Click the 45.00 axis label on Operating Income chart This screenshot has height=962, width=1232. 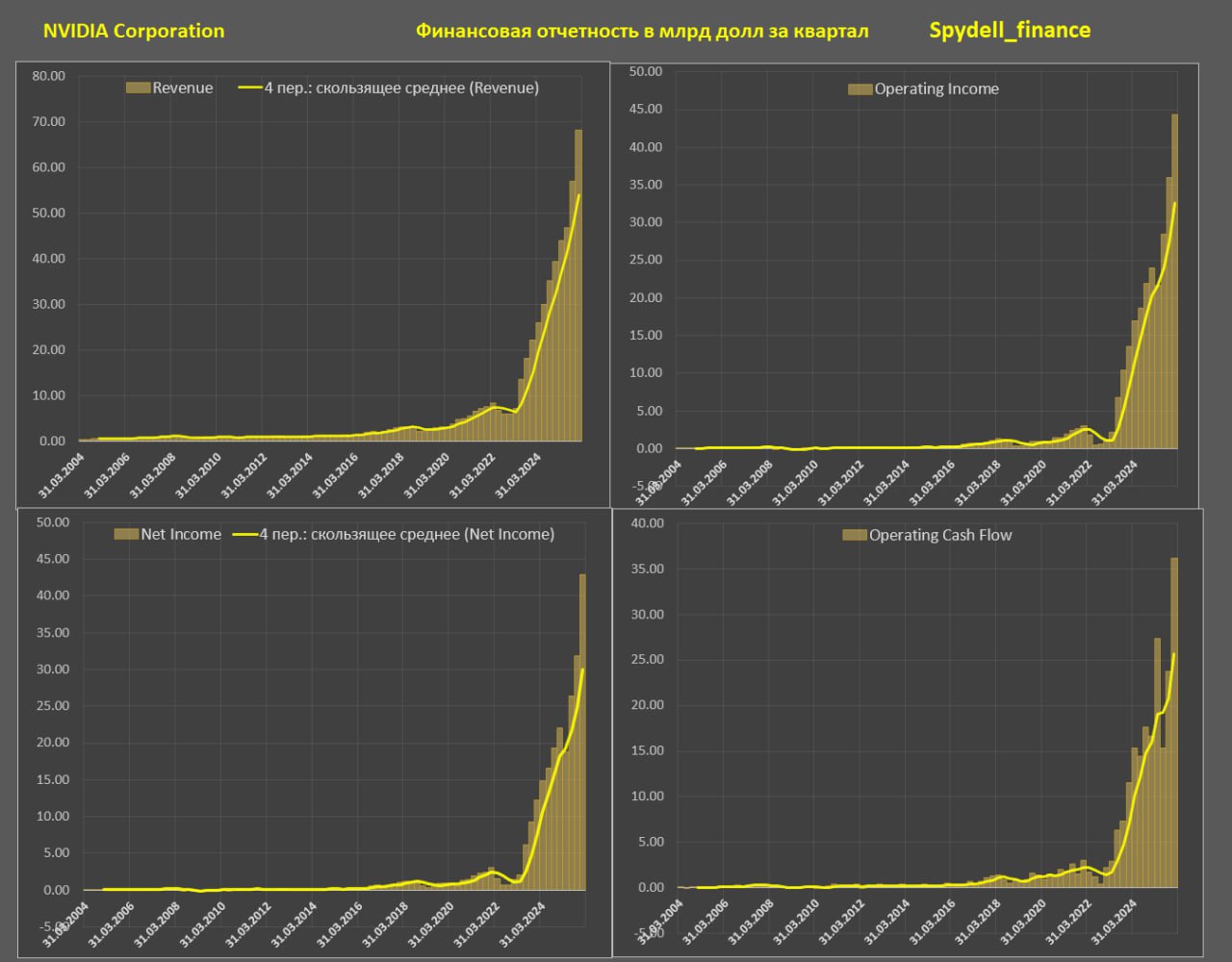pyautogui.click(x=644, y=109)
